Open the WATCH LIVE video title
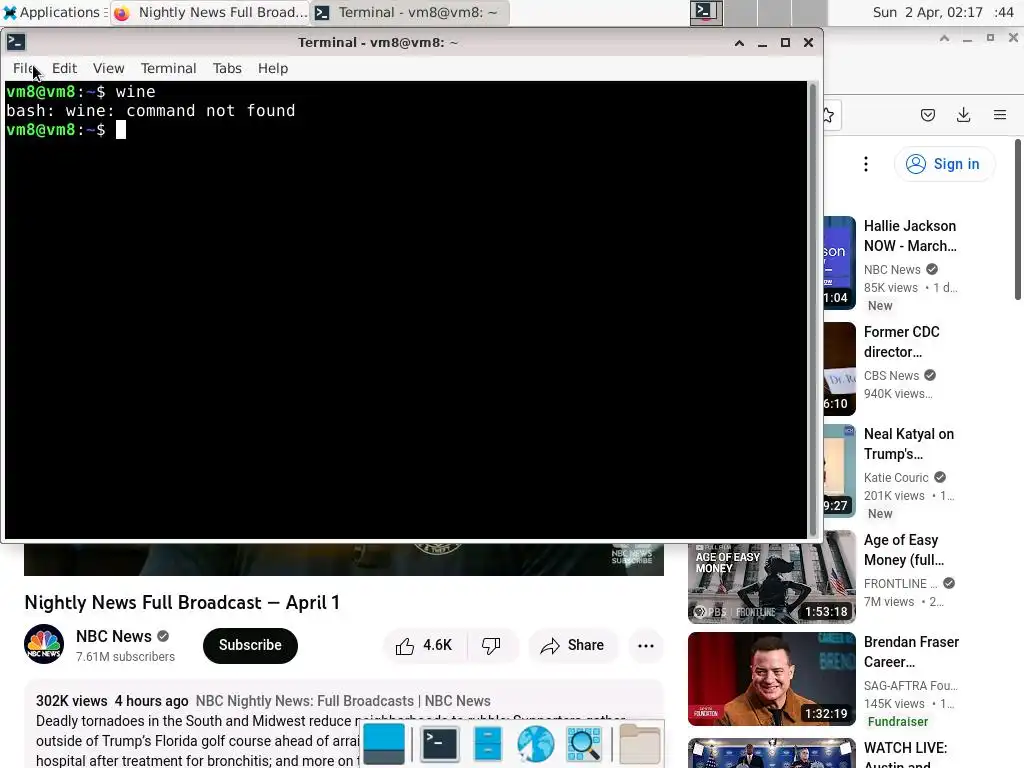The width and height of the screenshot is (1024, 768). coord(905,754)
